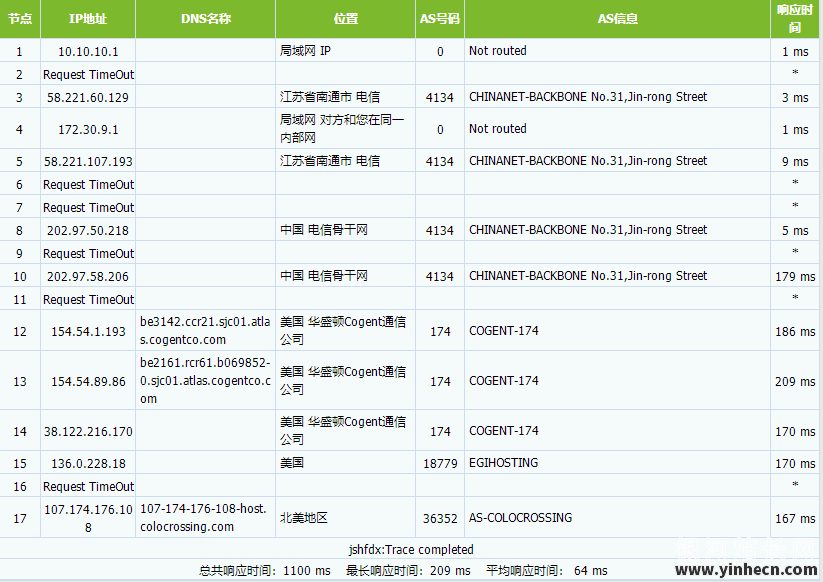Select IP address 38.122.216.170
This screenshot has height=582, width=823.
pyautogui.click(x=88, y=431)
